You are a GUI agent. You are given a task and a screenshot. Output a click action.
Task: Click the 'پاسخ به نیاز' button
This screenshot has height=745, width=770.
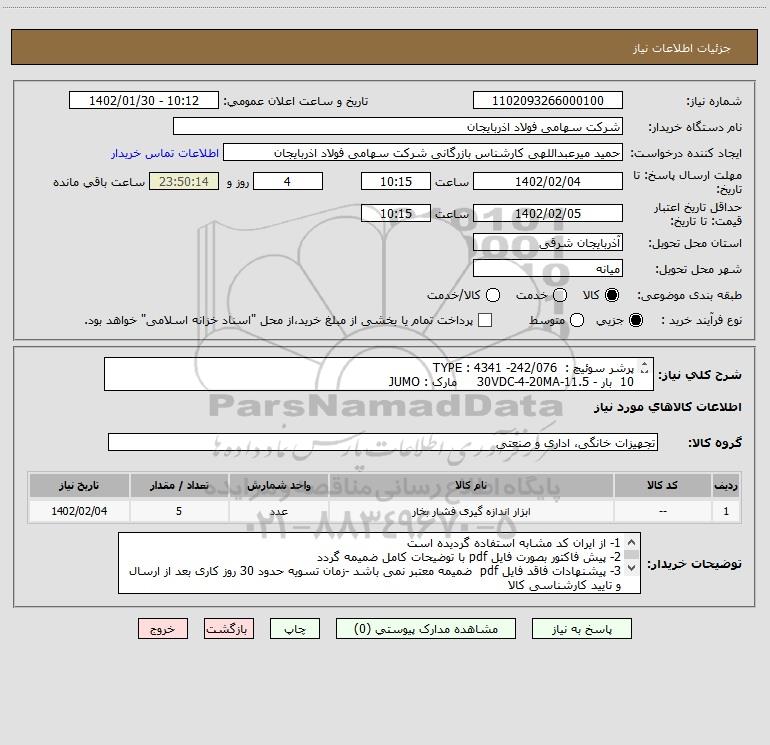(581, 629)
